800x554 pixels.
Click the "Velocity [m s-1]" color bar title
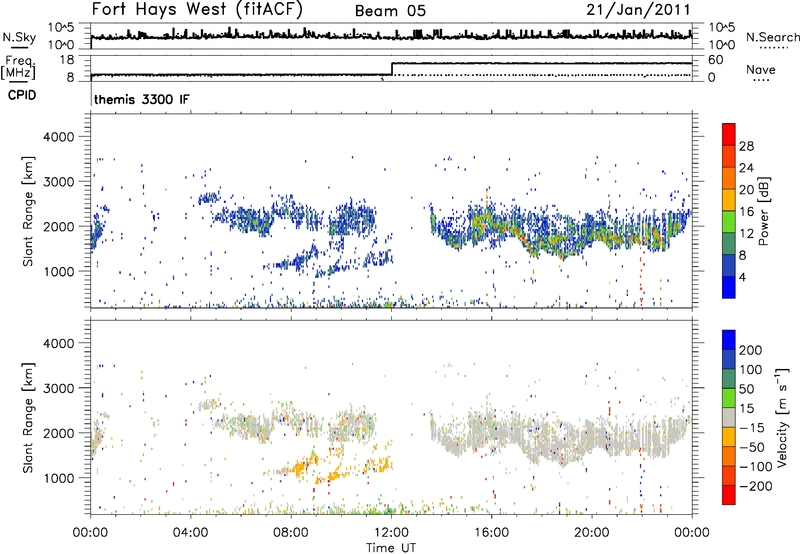[x=782, y=418]
